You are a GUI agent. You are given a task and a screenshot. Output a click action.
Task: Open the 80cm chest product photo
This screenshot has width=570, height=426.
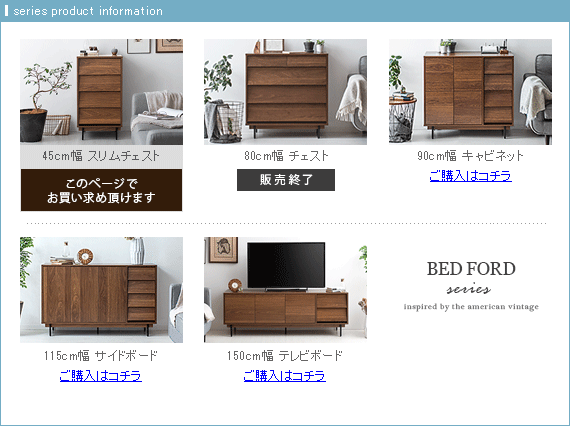(x=285, y=92)
